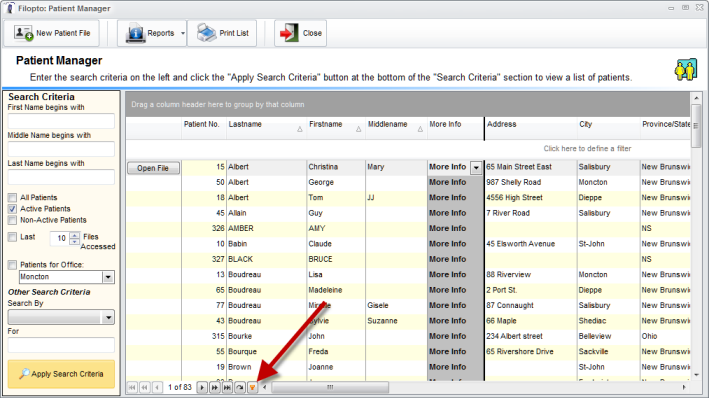Click the horizontal scrollbar's right arrow
Screen dimensions: 709x398
point(684,387)
